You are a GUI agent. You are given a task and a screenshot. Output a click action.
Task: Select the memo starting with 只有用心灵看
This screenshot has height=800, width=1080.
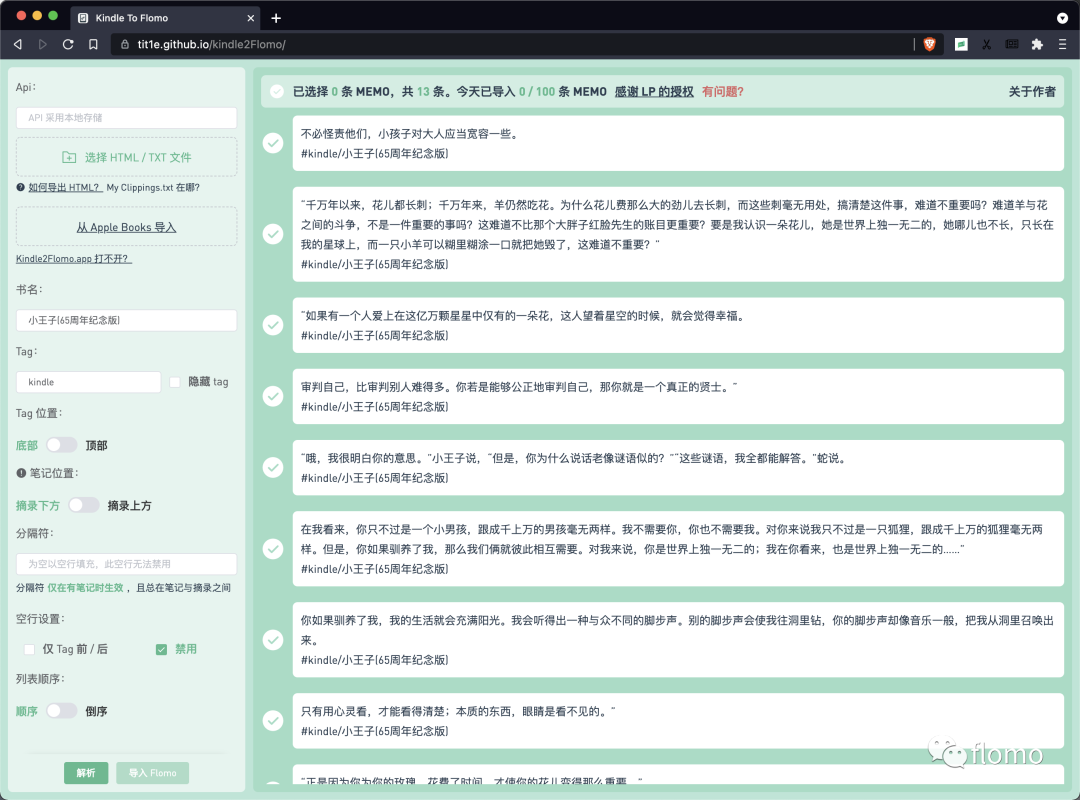point(273,720)
